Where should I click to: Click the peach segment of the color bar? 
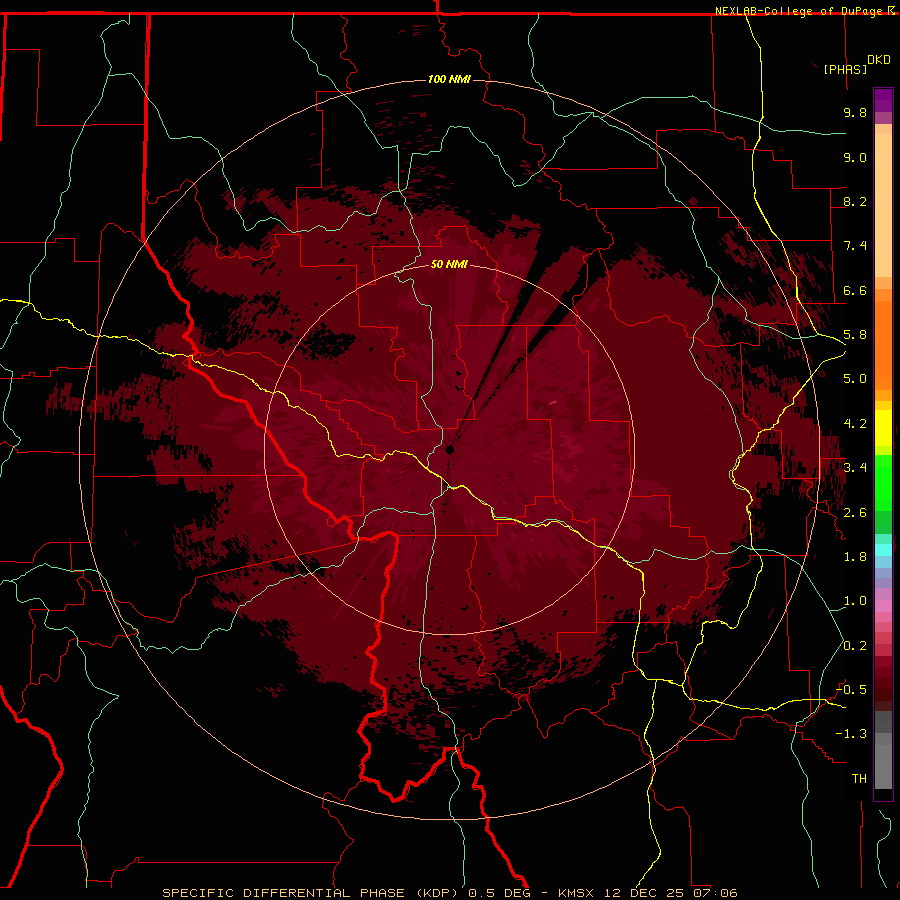[x=883, y=204]
